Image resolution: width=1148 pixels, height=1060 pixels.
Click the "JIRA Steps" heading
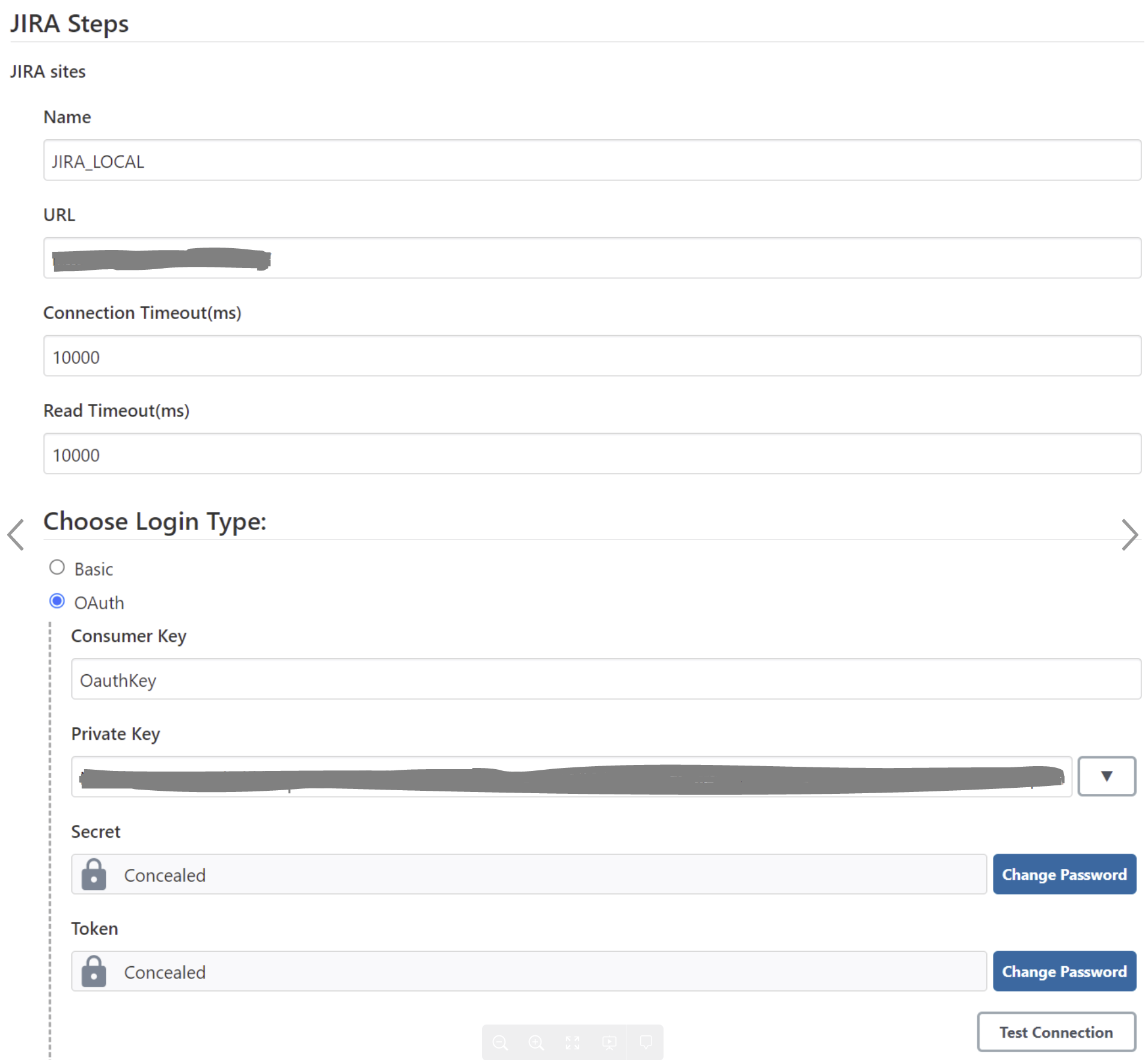(x=70, y=24)
